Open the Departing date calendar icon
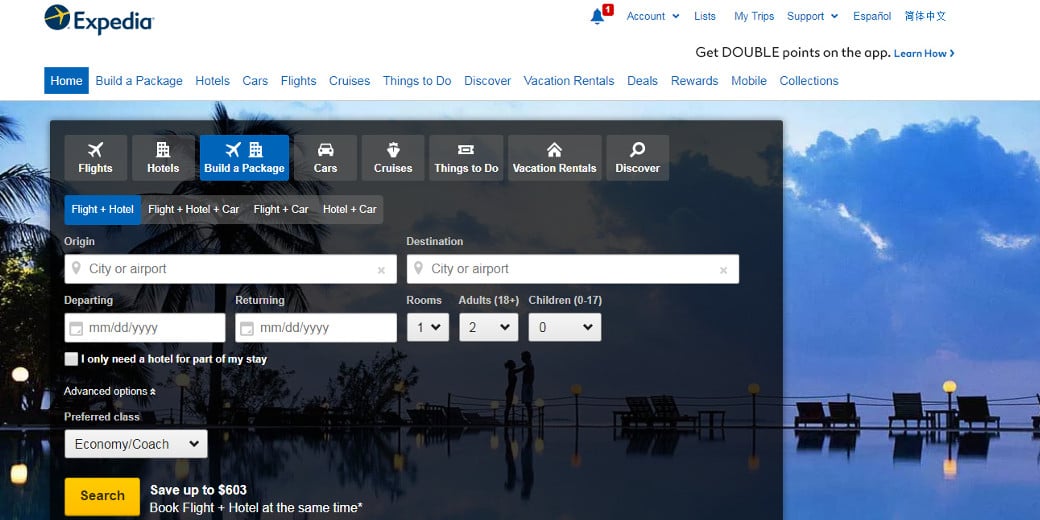 [x=76, y=328]
